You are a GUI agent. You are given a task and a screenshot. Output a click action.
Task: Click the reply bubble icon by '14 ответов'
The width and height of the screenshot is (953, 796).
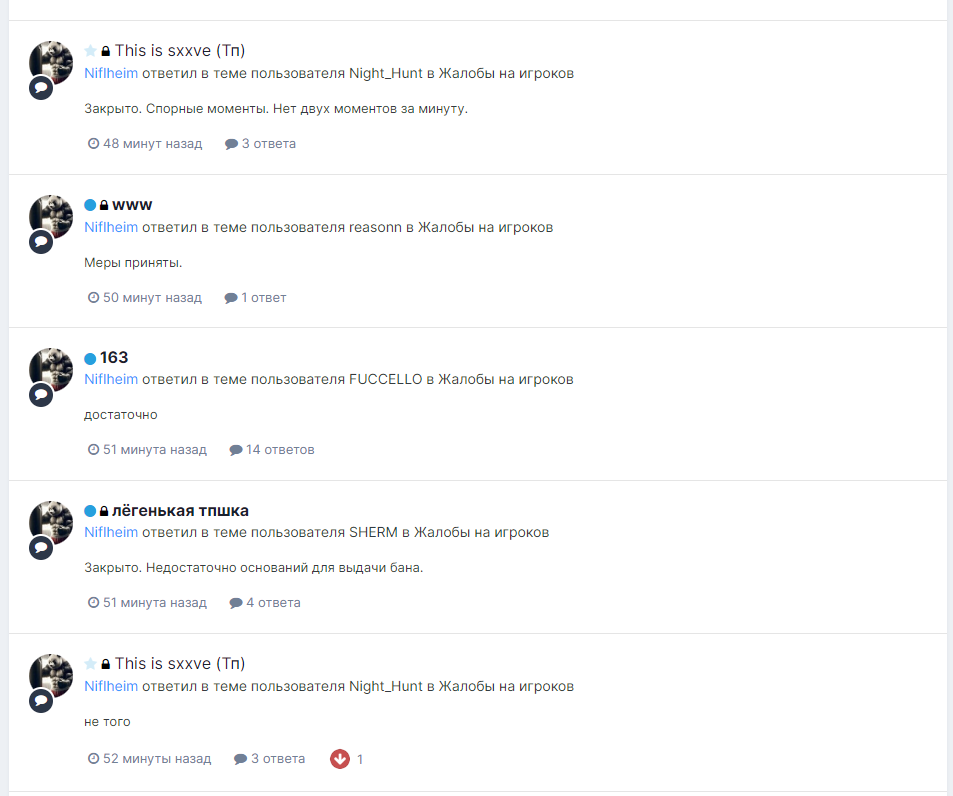[x=236, y=450]
